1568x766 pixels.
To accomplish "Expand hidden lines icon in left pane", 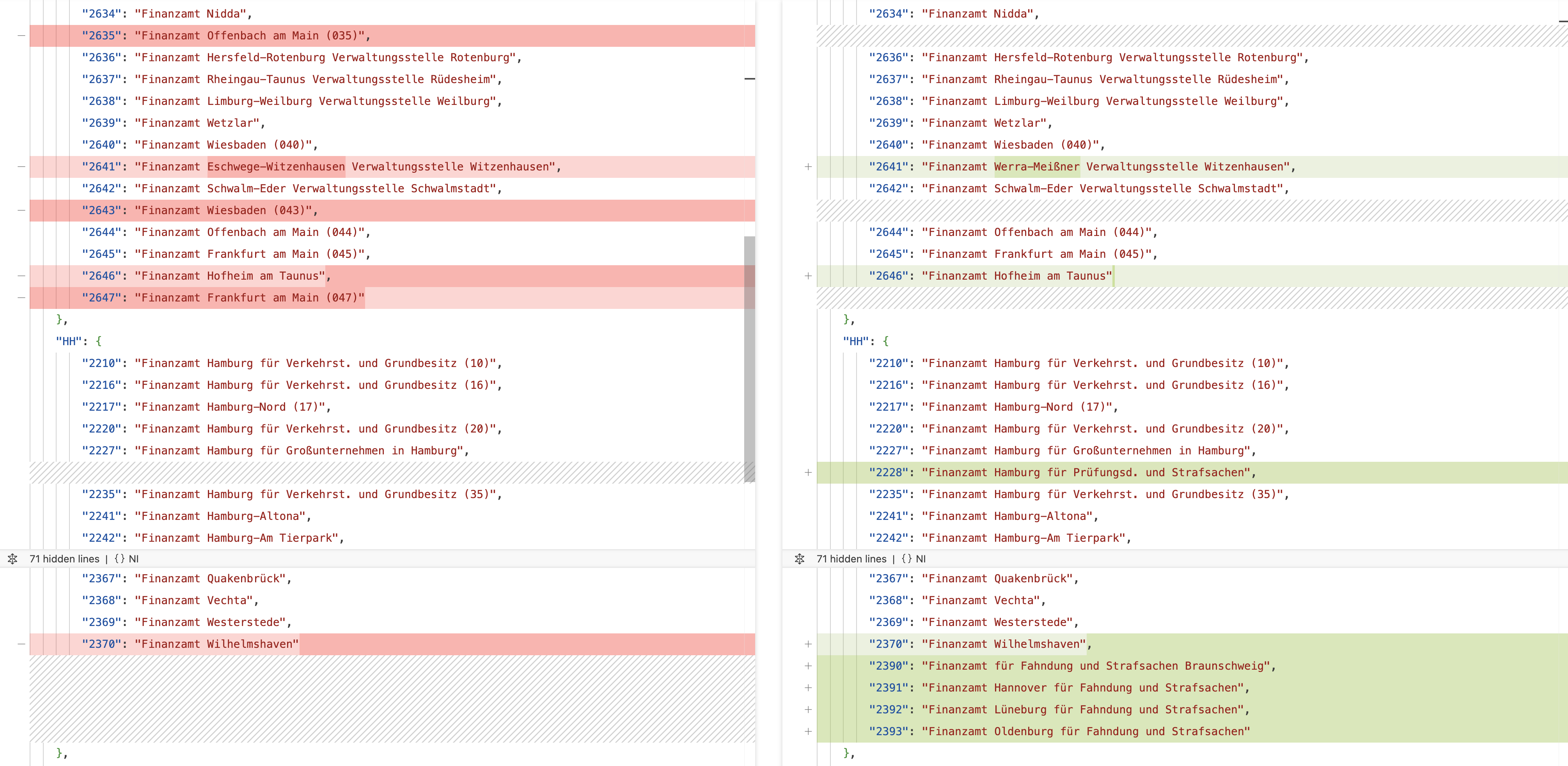I will (12, 559).
